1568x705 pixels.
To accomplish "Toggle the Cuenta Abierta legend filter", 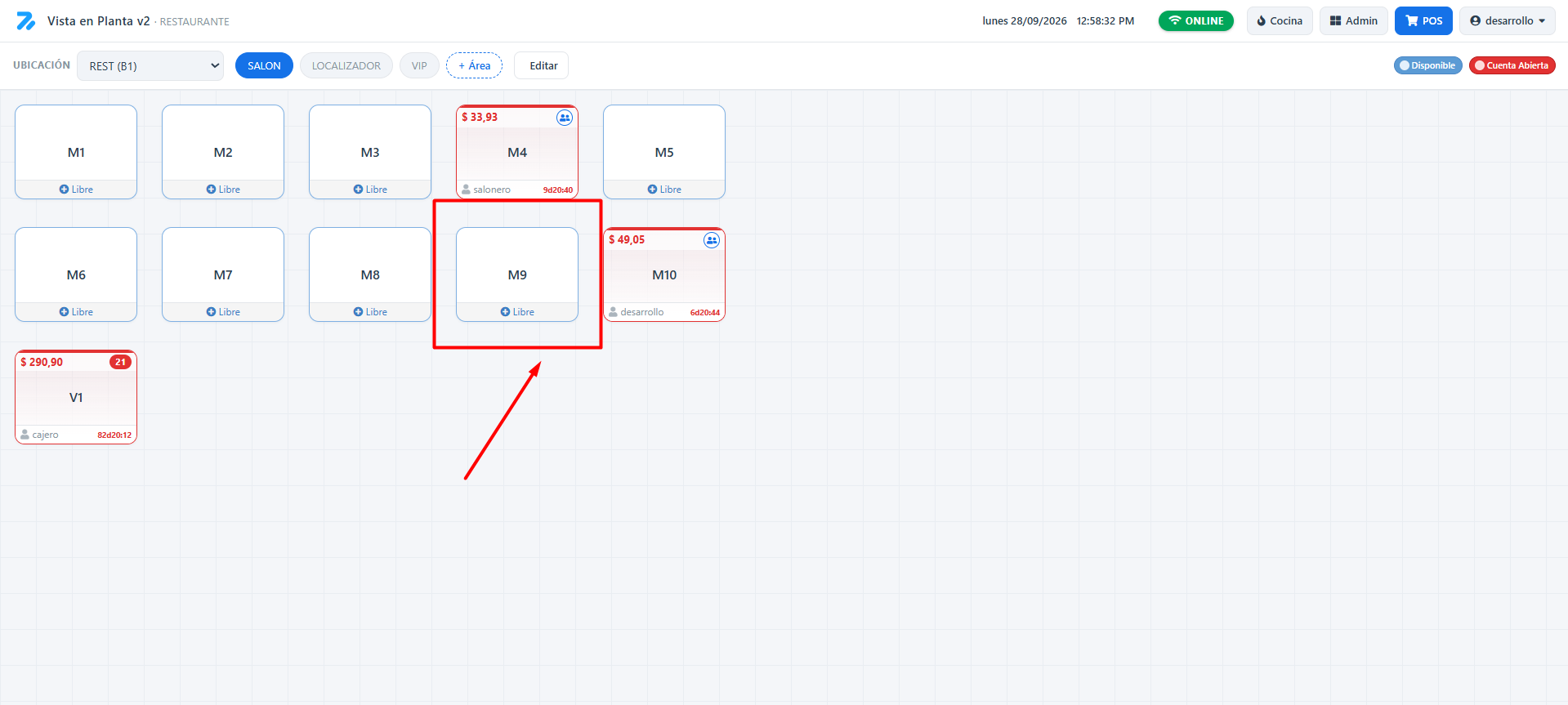I will tap(1512, 65).
